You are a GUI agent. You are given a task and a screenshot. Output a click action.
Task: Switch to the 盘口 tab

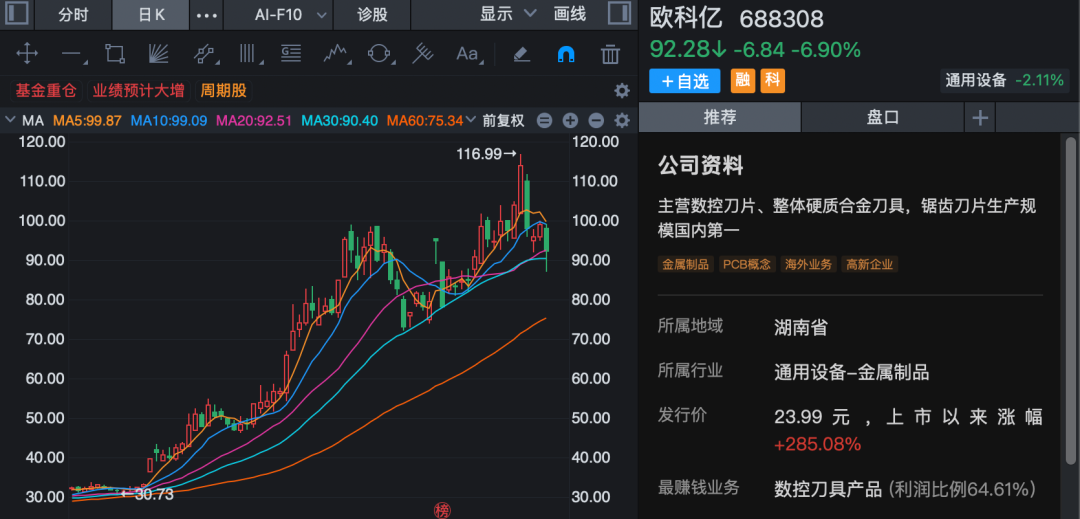point(883,117)
